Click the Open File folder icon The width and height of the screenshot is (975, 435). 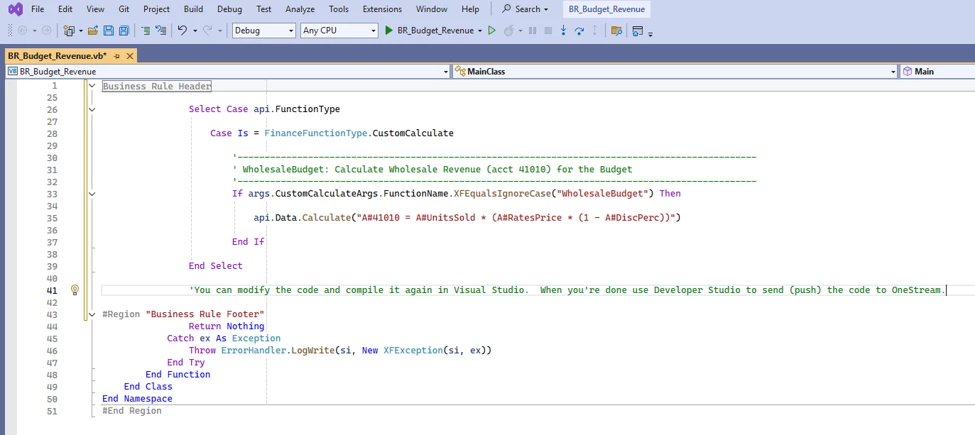click(x=93, y=30)
